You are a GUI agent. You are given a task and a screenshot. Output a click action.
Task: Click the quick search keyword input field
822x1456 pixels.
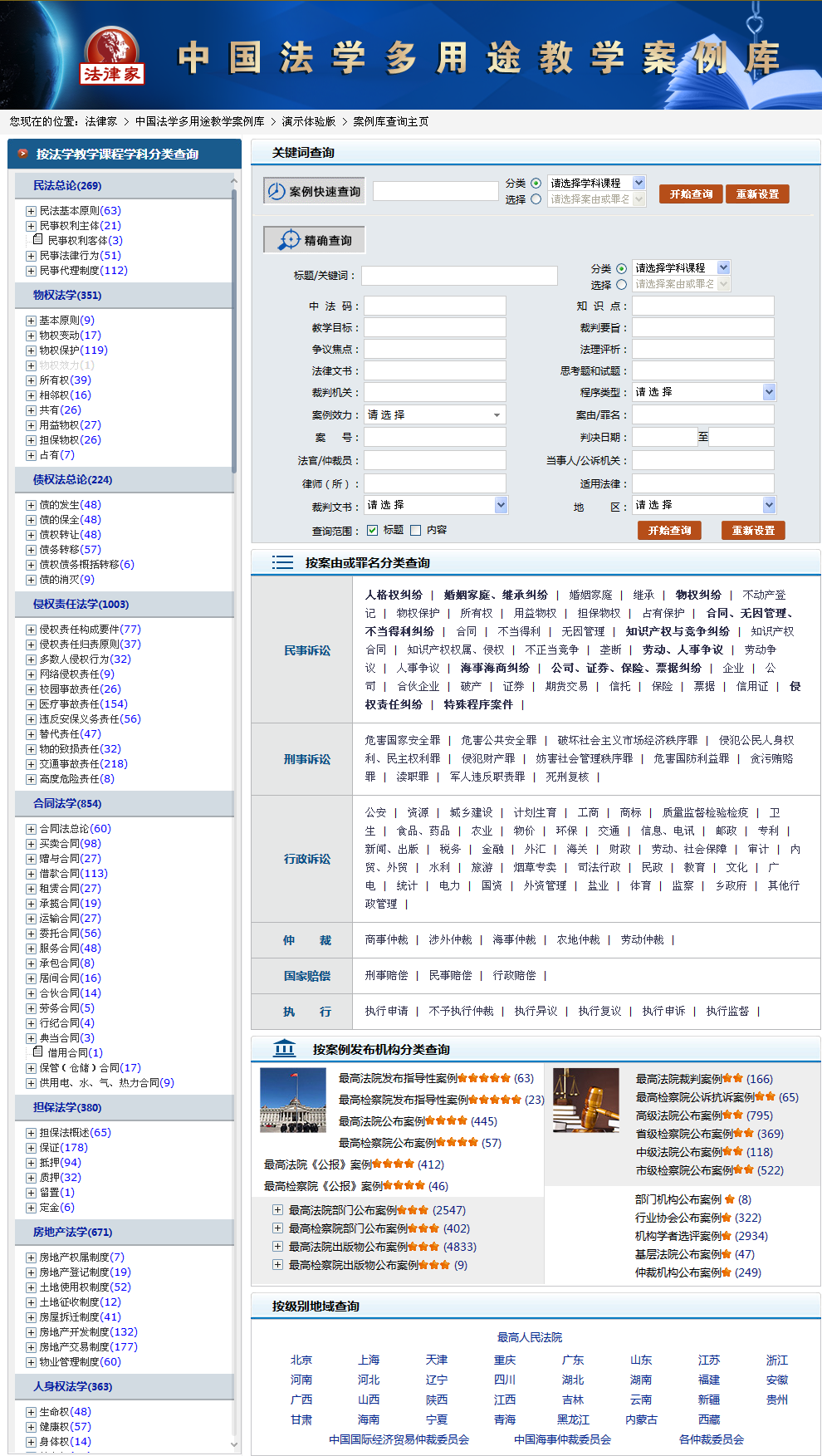point(435,191)
